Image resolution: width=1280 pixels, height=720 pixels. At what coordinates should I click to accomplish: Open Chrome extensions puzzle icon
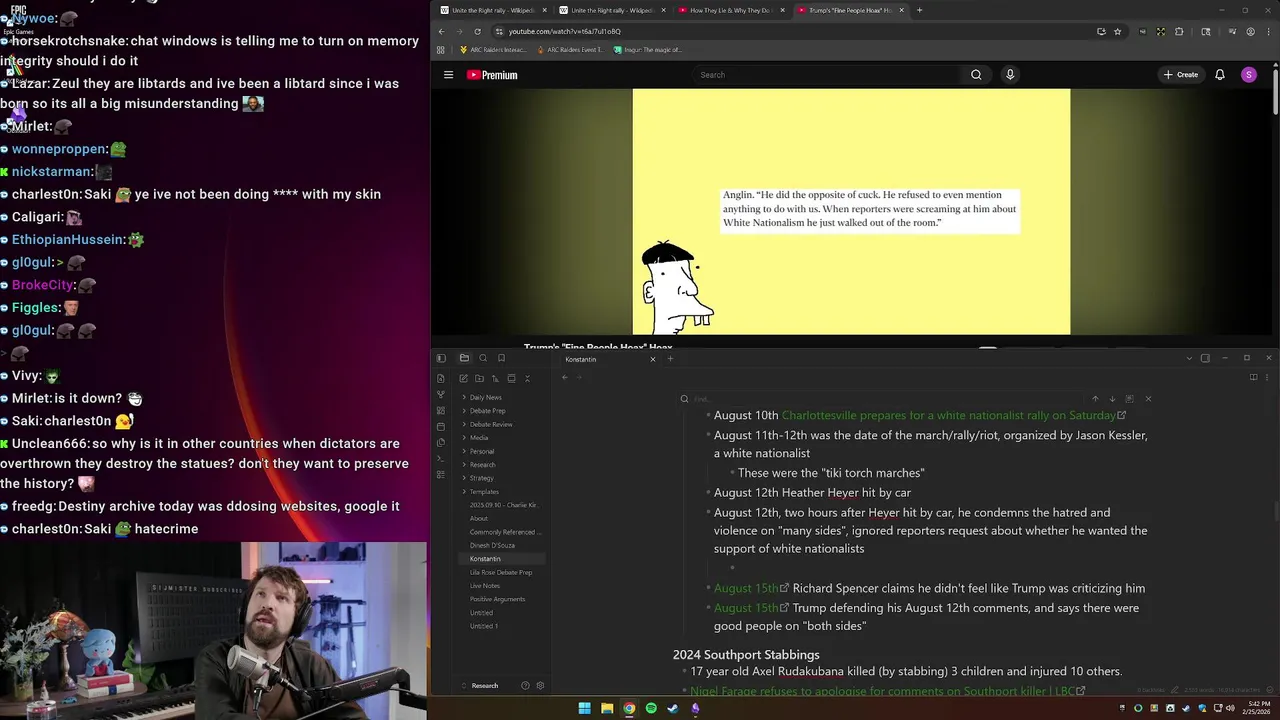click(x=1179, y=31)
